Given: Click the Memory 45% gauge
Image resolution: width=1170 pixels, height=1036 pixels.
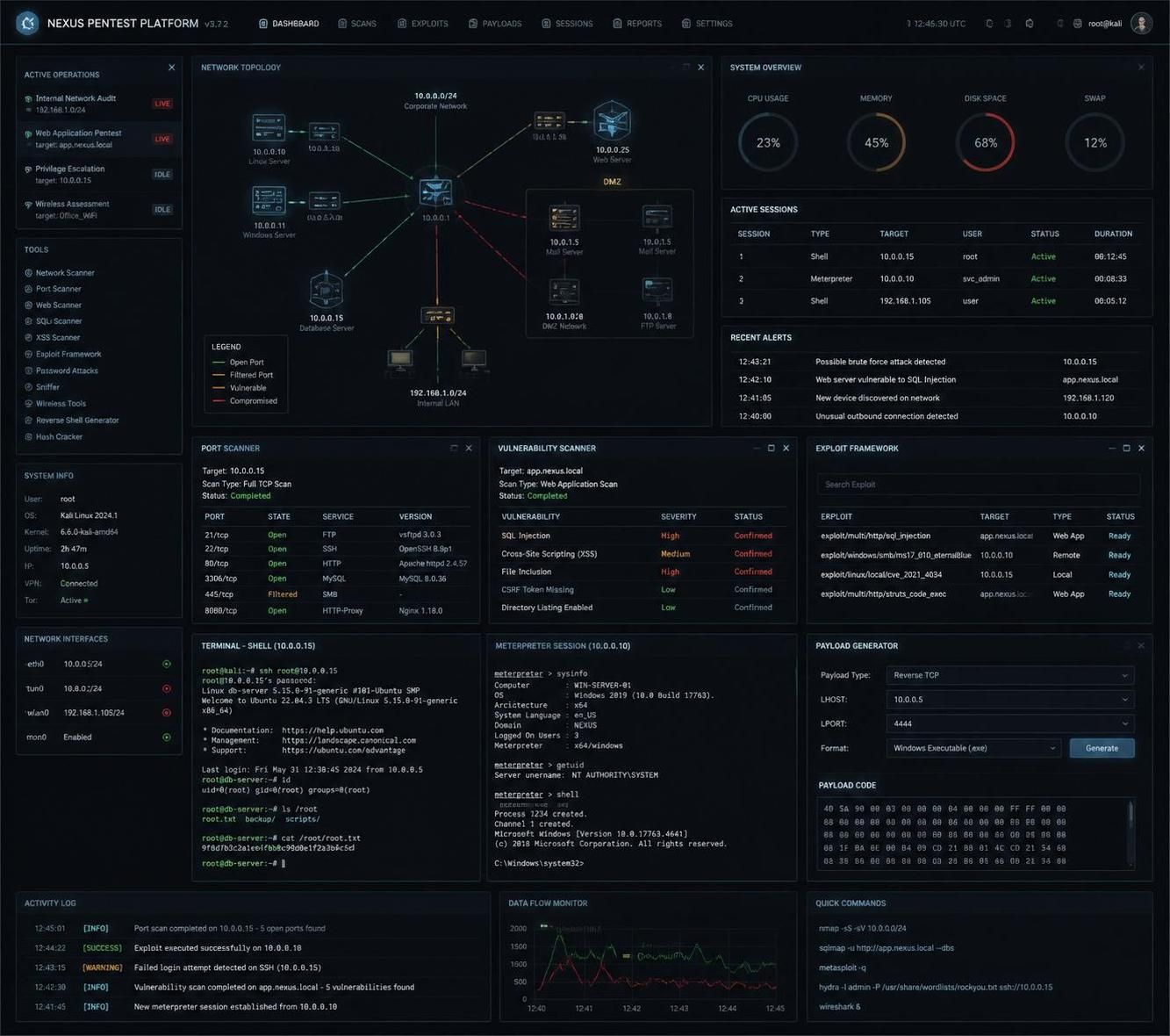Looking at the screenshot, I should click(x=876, y=142).
